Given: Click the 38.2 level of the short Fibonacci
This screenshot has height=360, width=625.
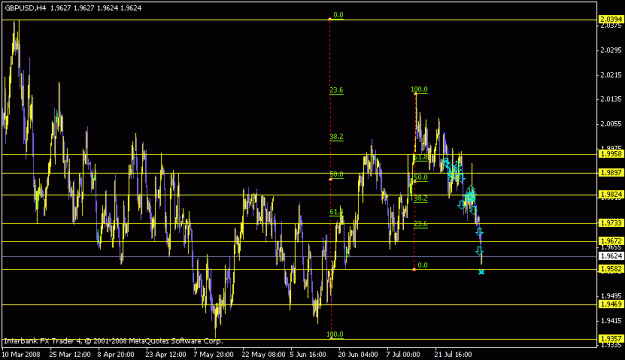Looking at the screenshot, I should click(421, 199).
